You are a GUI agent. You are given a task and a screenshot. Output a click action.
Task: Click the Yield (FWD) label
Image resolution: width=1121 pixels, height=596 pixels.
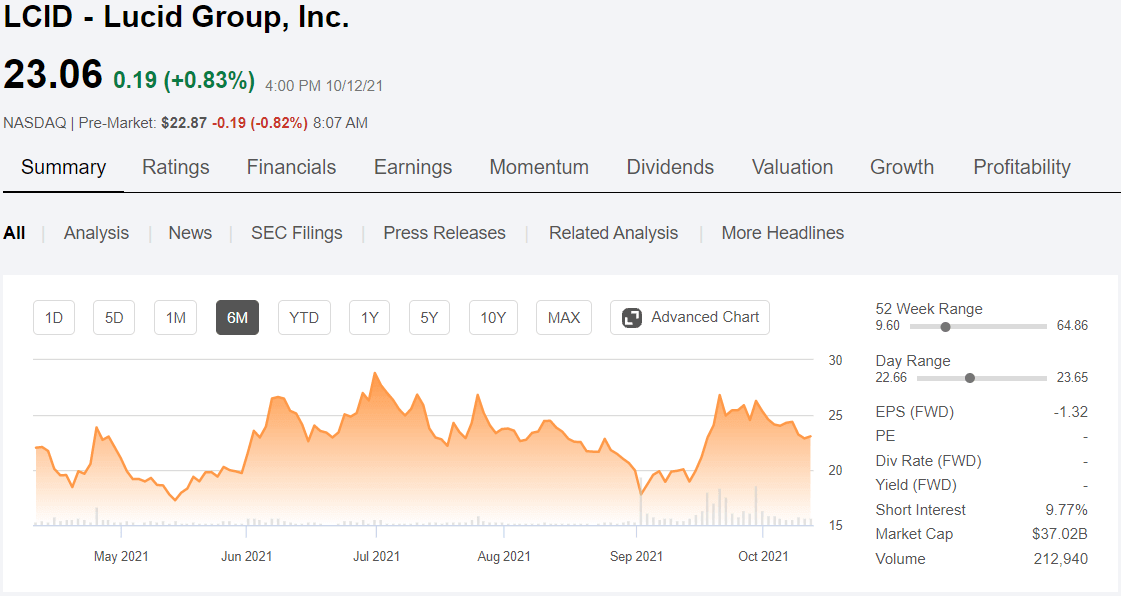(916, 485)
